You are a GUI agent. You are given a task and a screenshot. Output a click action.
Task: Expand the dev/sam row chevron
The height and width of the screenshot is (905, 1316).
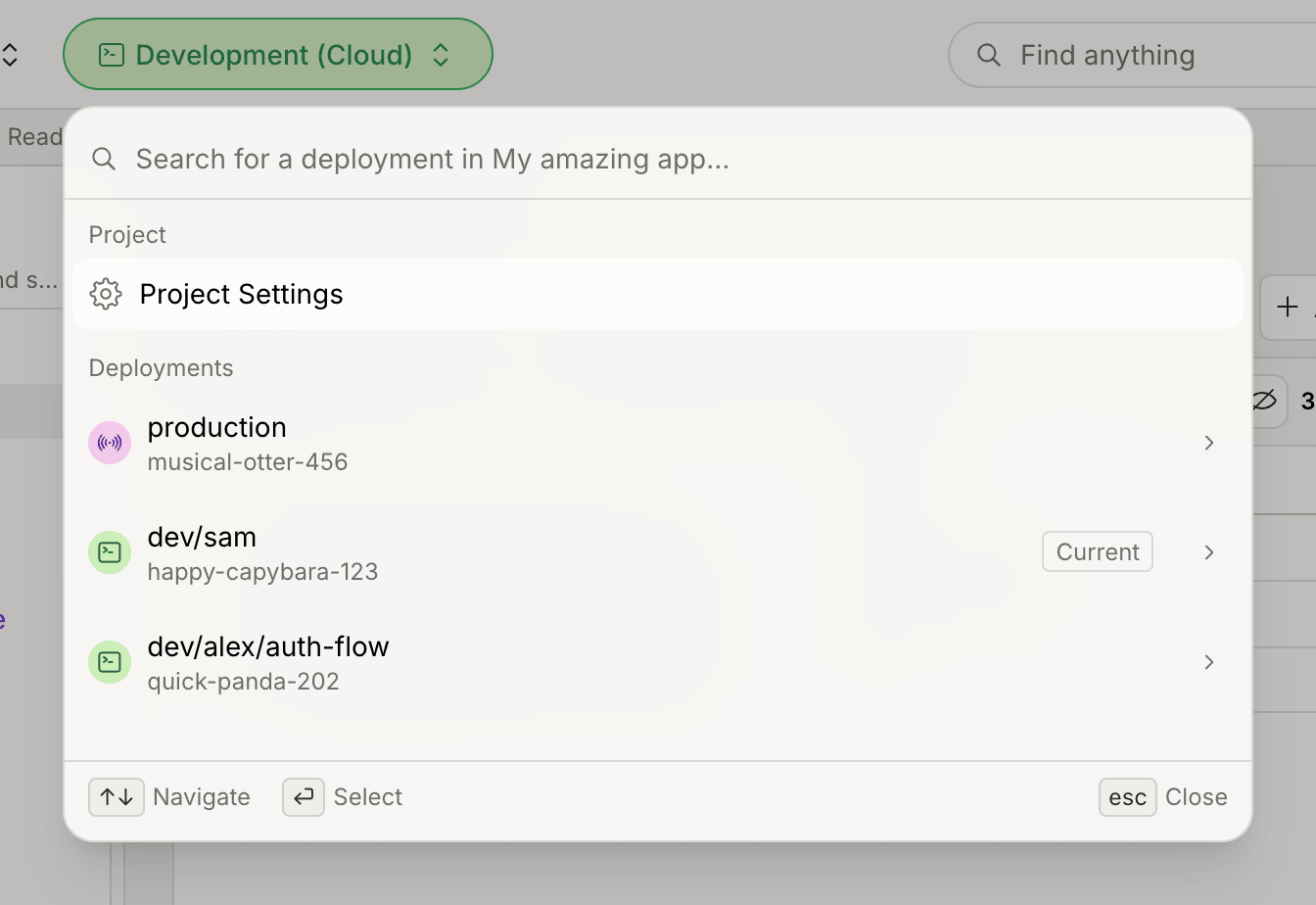point(1209,552)
